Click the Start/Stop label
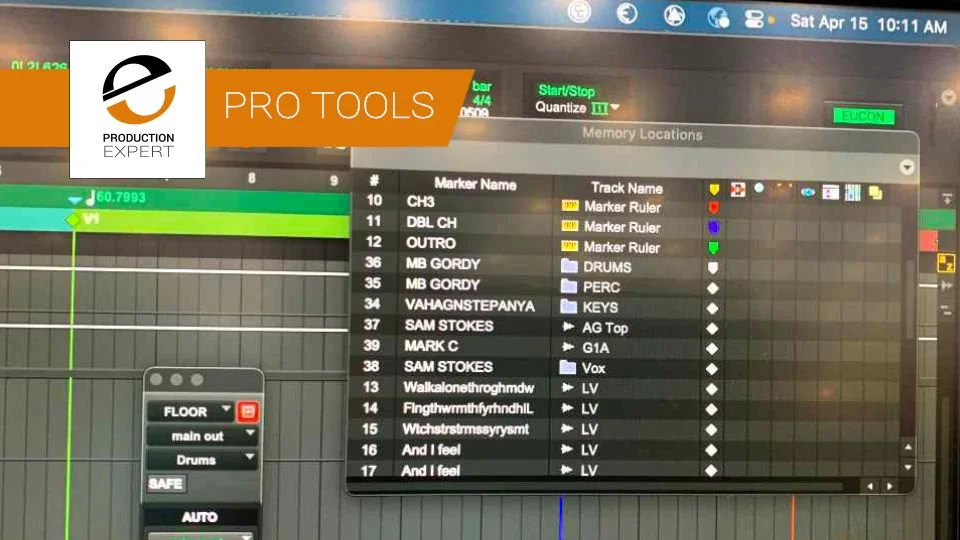Screen dimensions: 960x540 566,91
